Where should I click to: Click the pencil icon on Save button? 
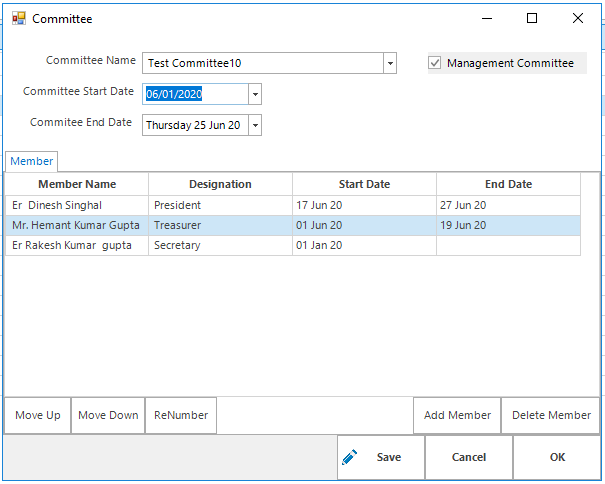(350, 457)
